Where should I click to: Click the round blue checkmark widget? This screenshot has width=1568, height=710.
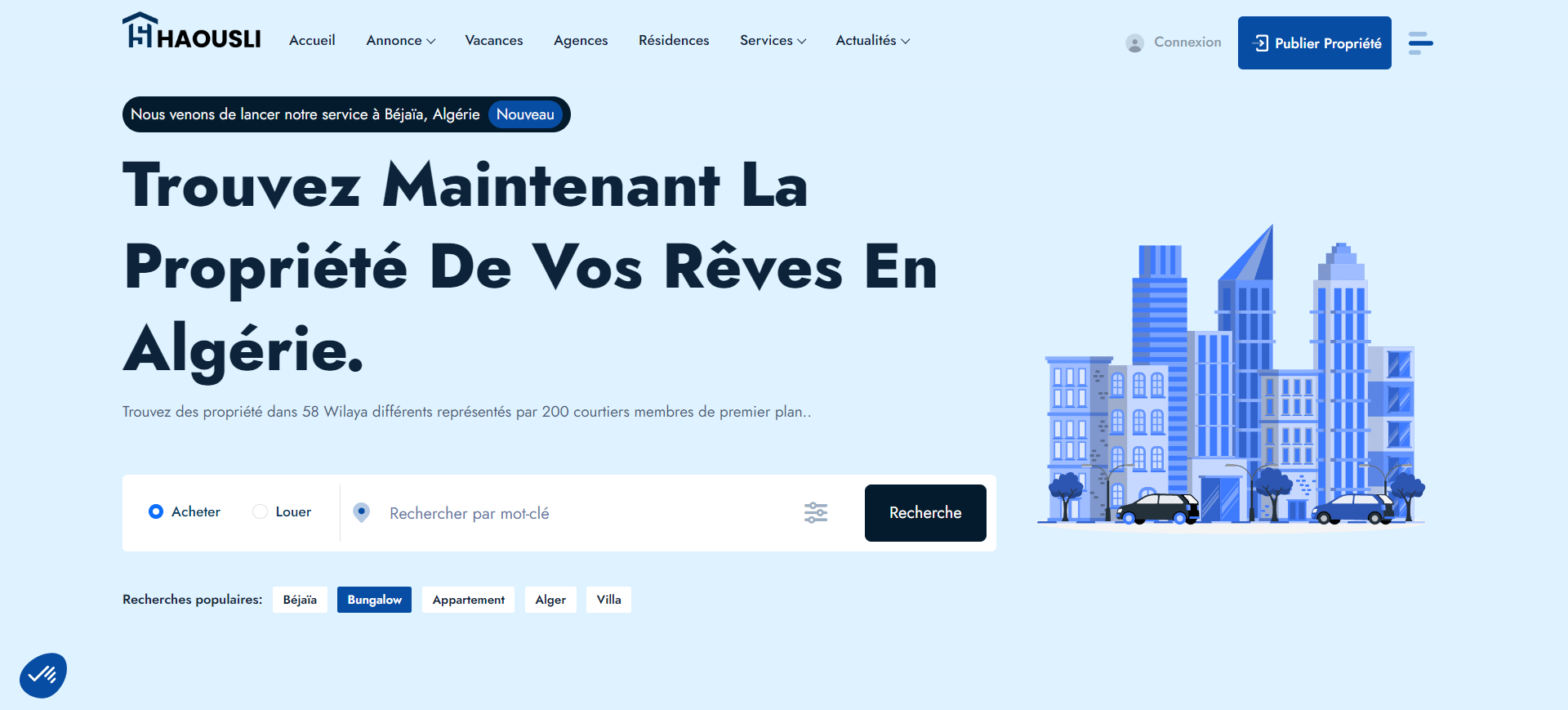(43, 675)
